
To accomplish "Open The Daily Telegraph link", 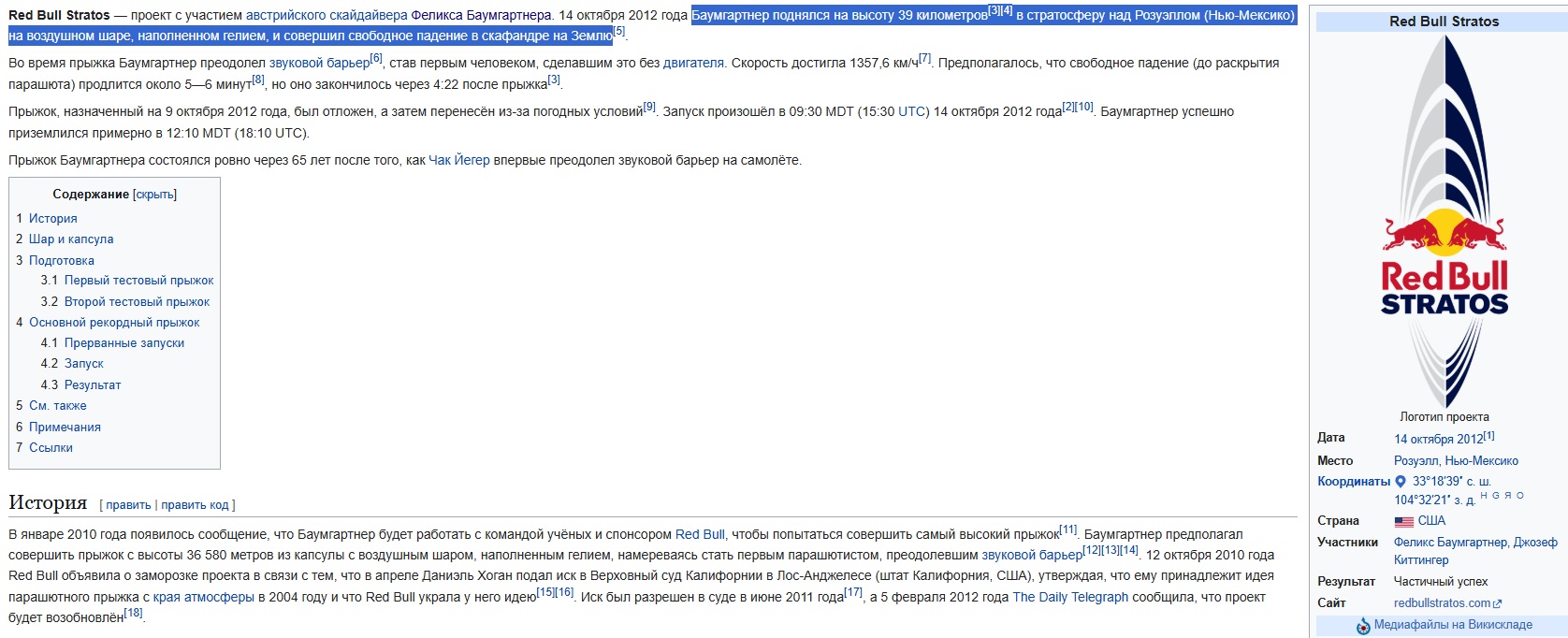I will point(1070,598).
